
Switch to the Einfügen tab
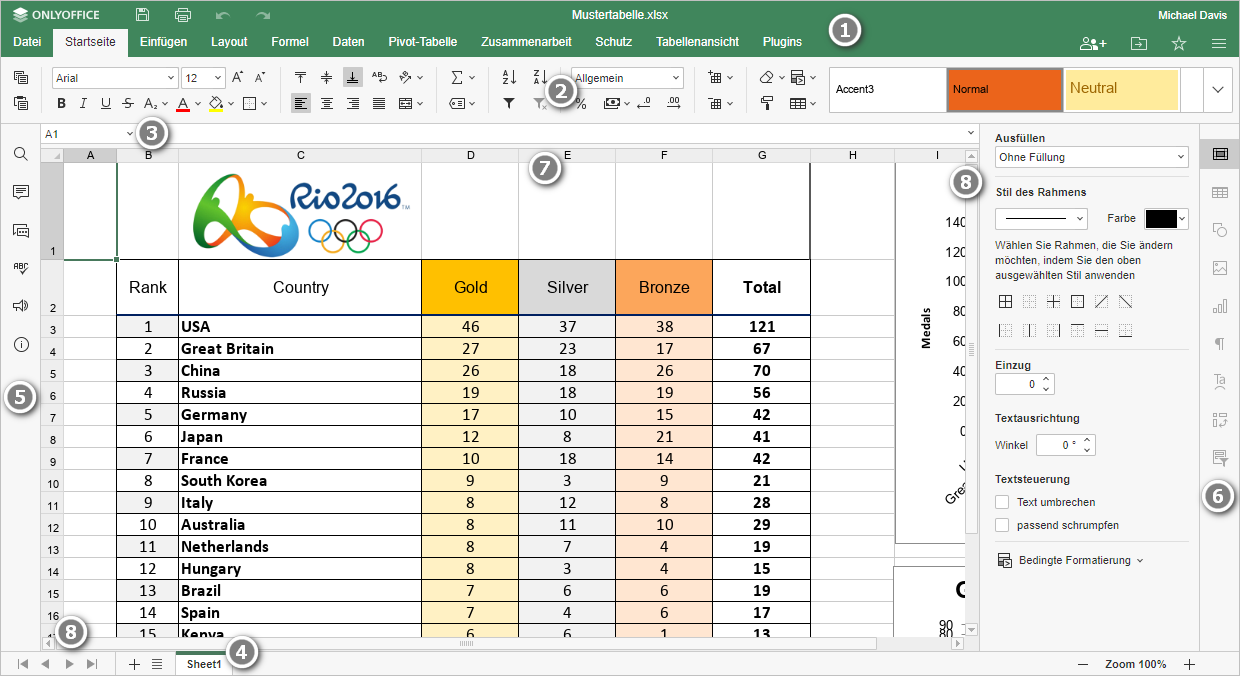(x=163, y=42)
